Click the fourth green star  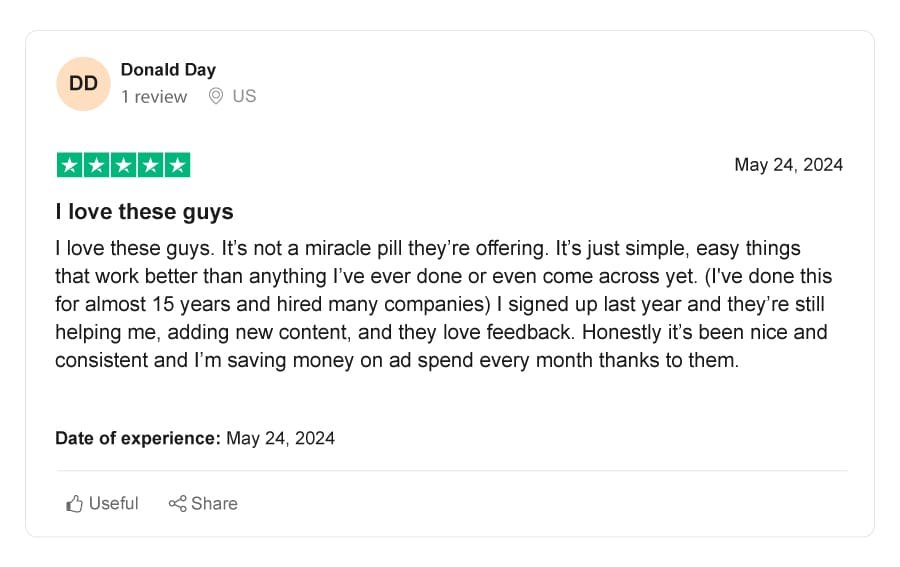pyautogui.click(x=150, y=165)
